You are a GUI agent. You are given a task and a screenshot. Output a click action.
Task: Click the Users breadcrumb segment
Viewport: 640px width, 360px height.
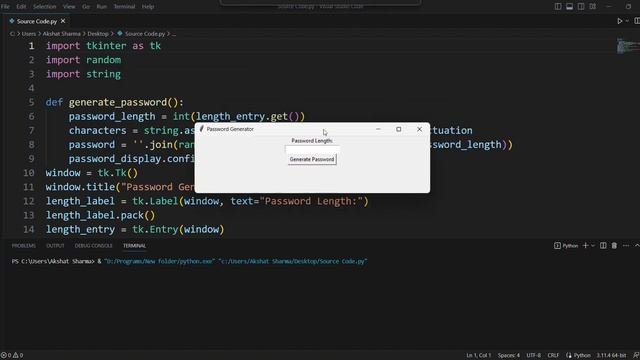[x=29, y=34]
